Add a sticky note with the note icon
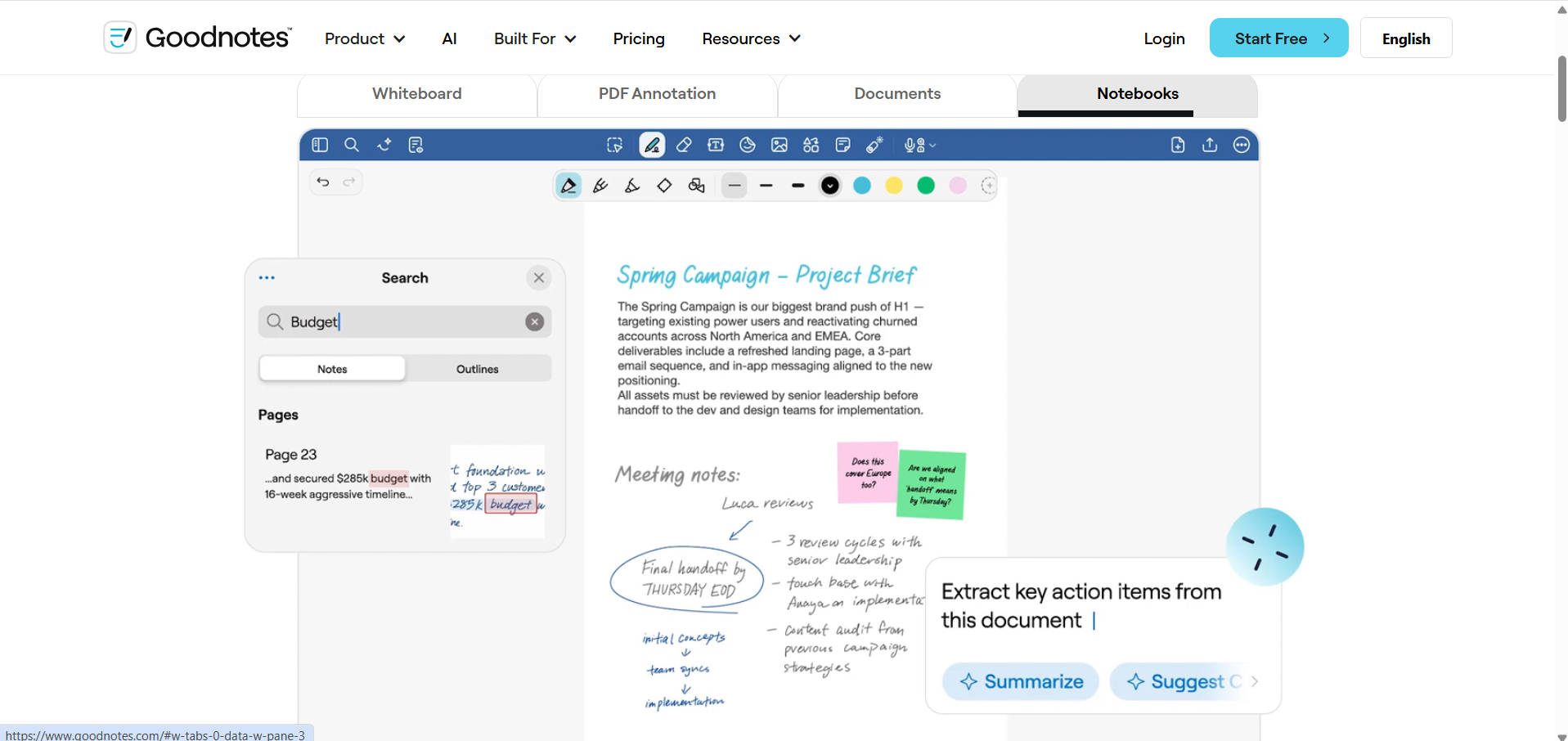 click(843, 145)
